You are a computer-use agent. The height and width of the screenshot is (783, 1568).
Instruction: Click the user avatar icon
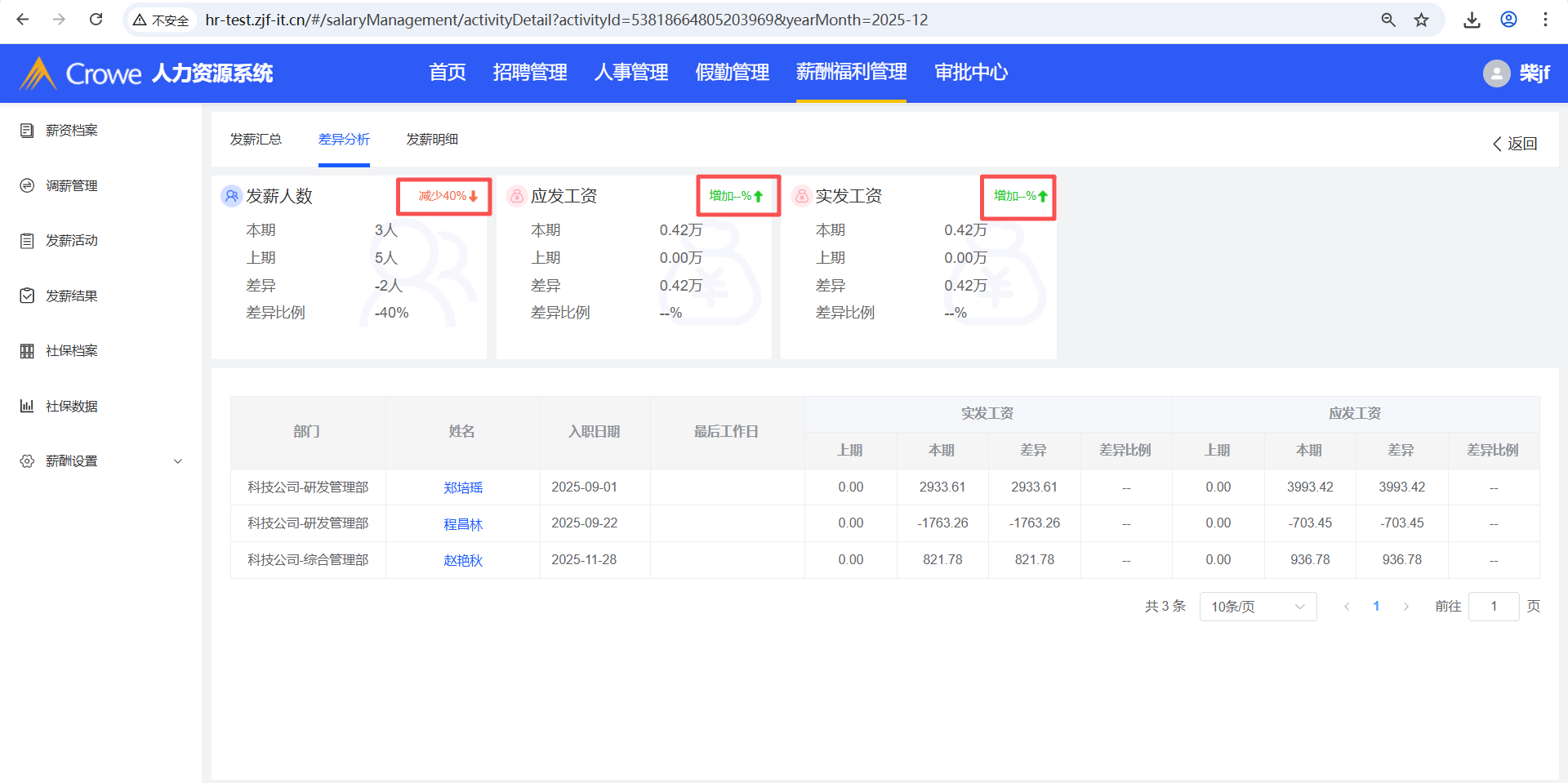(1496, 73)
